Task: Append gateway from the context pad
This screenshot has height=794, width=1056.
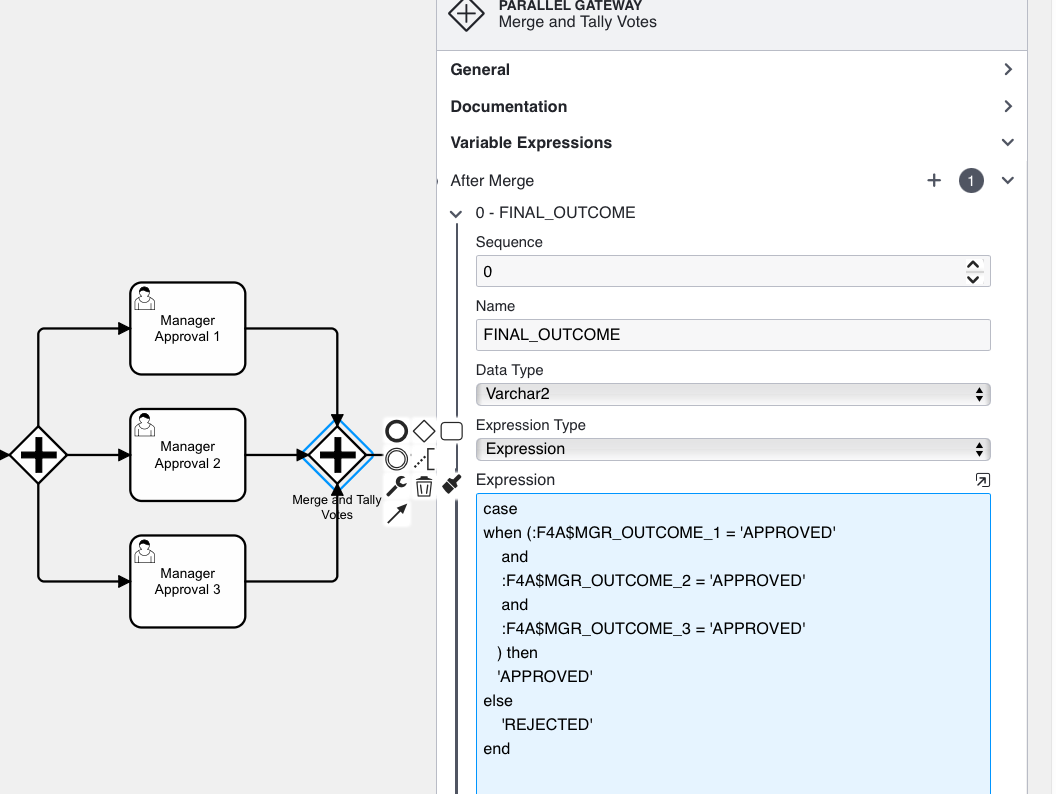Action: coord(424,431)
